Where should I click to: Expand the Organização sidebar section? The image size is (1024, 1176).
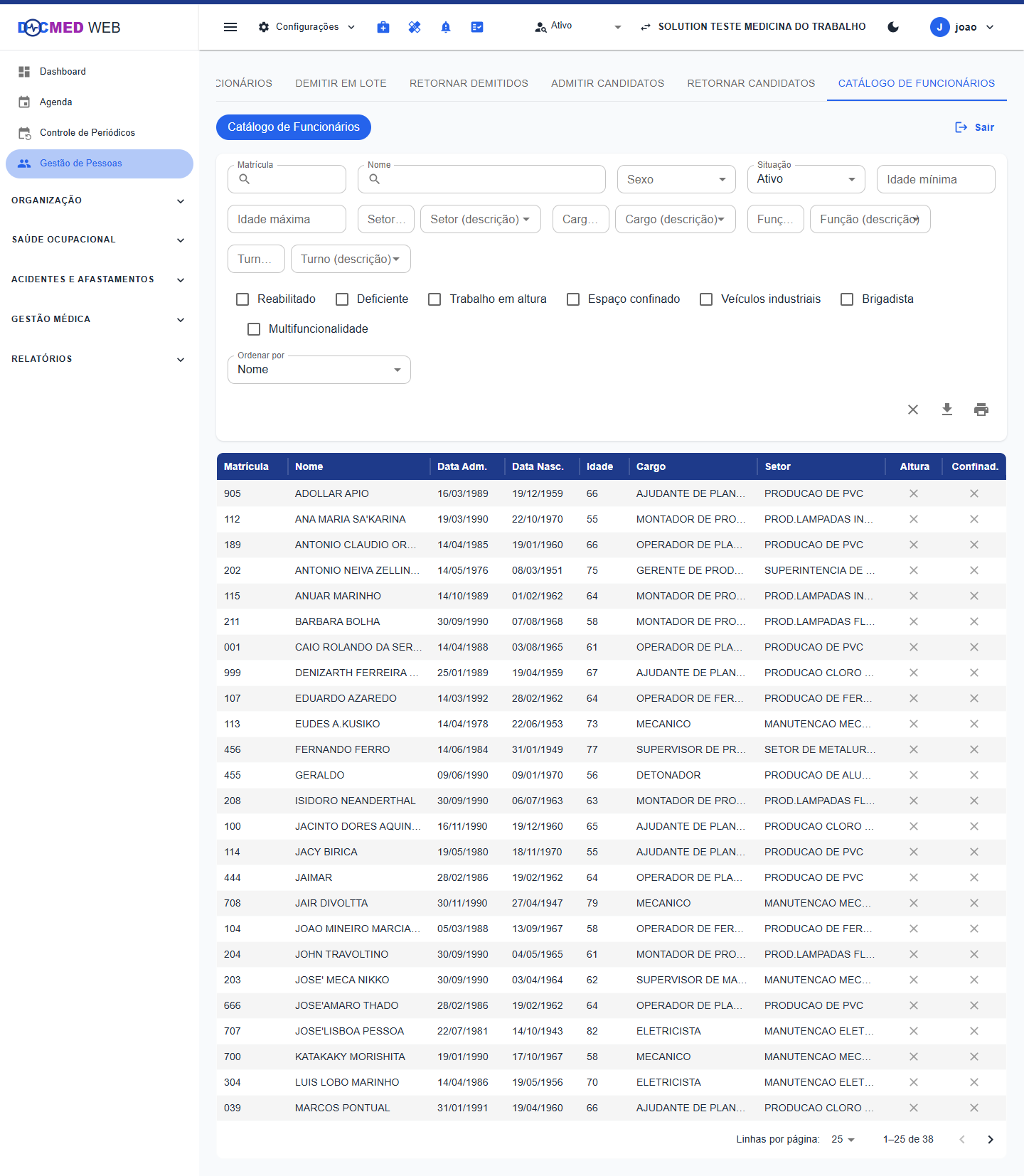(x=100, y=201)
